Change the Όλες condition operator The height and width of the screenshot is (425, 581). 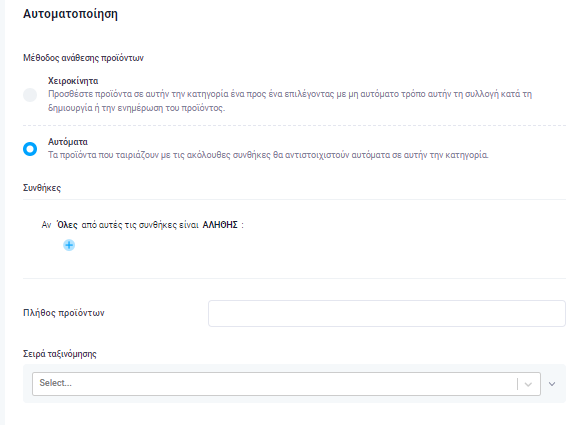(x=67, y=225)
